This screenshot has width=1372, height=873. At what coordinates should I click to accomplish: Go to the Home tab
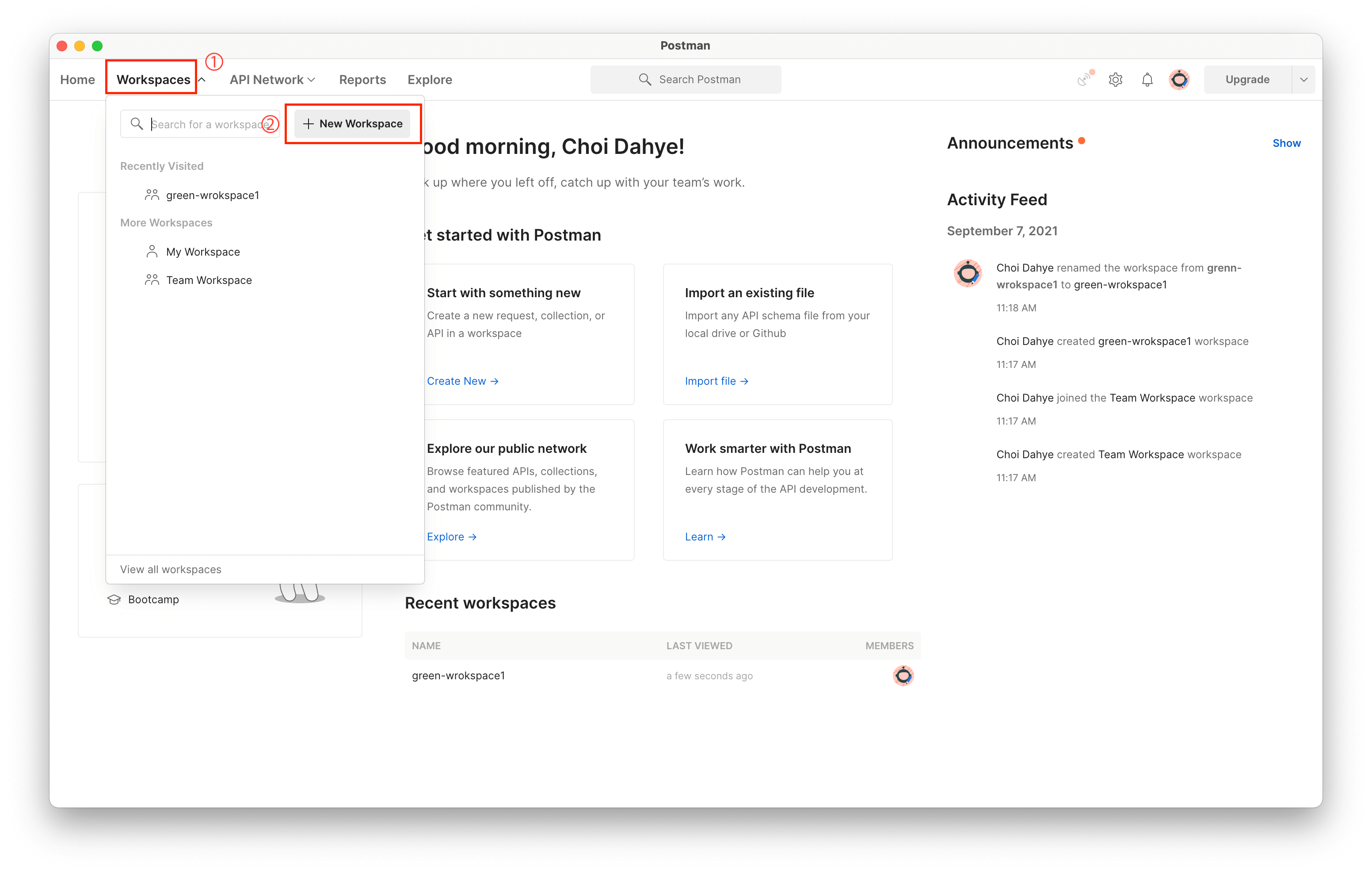click(x=77, y=80)
